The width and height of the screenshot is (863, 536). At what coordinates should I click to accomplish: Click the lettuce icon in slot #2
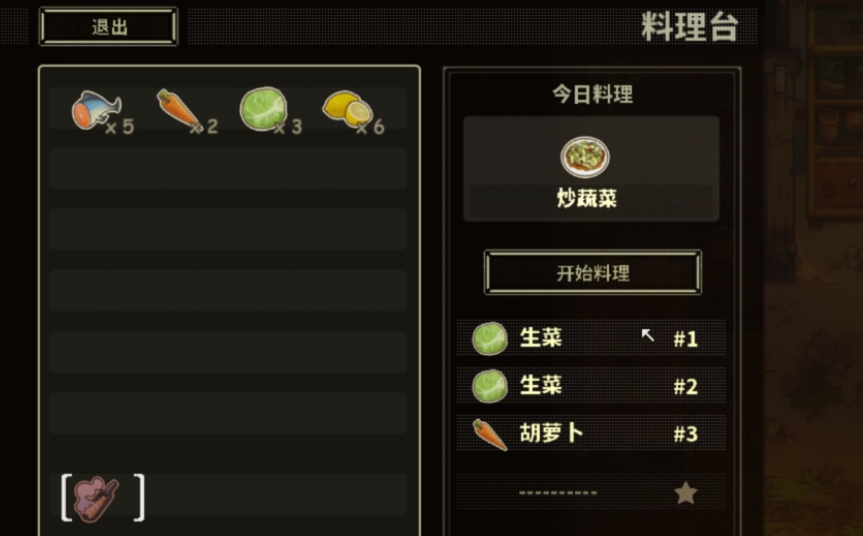tap(490, 386)
